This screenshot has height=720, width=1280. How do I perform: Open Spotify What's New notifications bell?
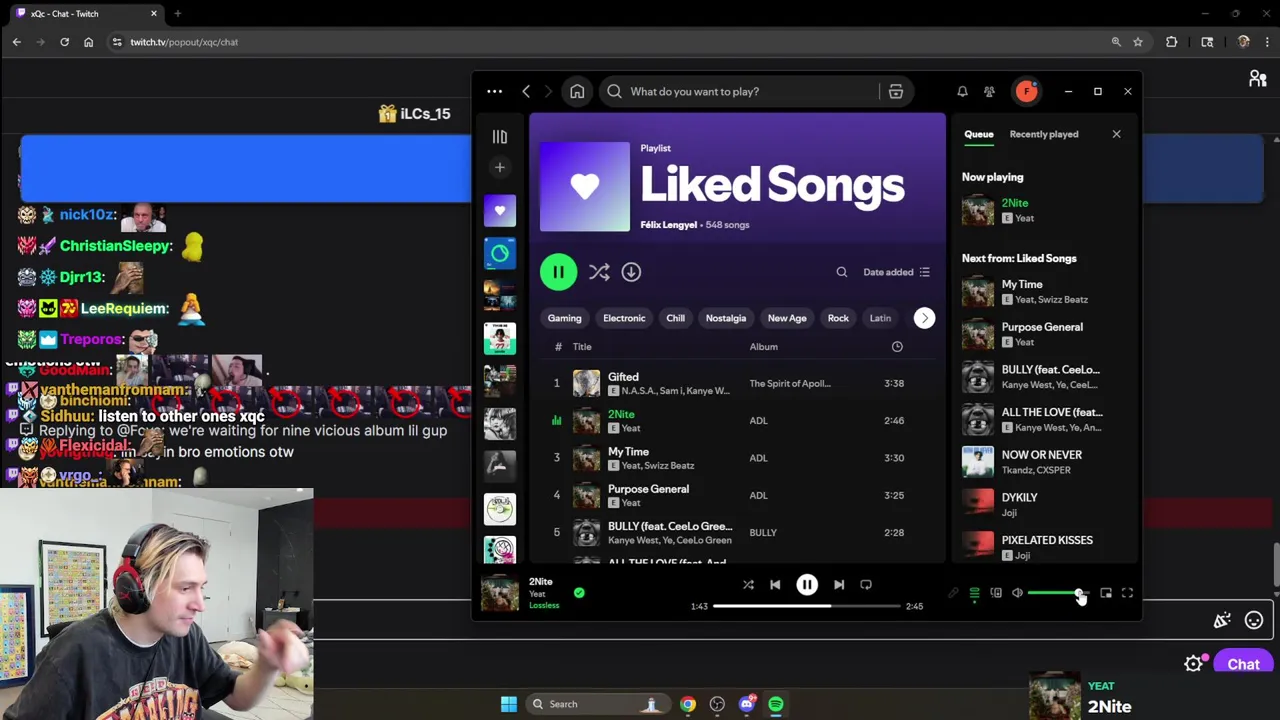[962, 91]
